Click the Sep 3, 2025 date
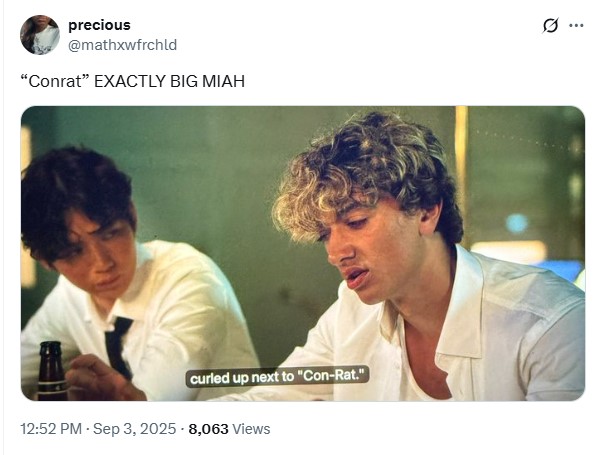Viewport: 597px width, 455px height. pyautogui.click(x=134, y=429)
